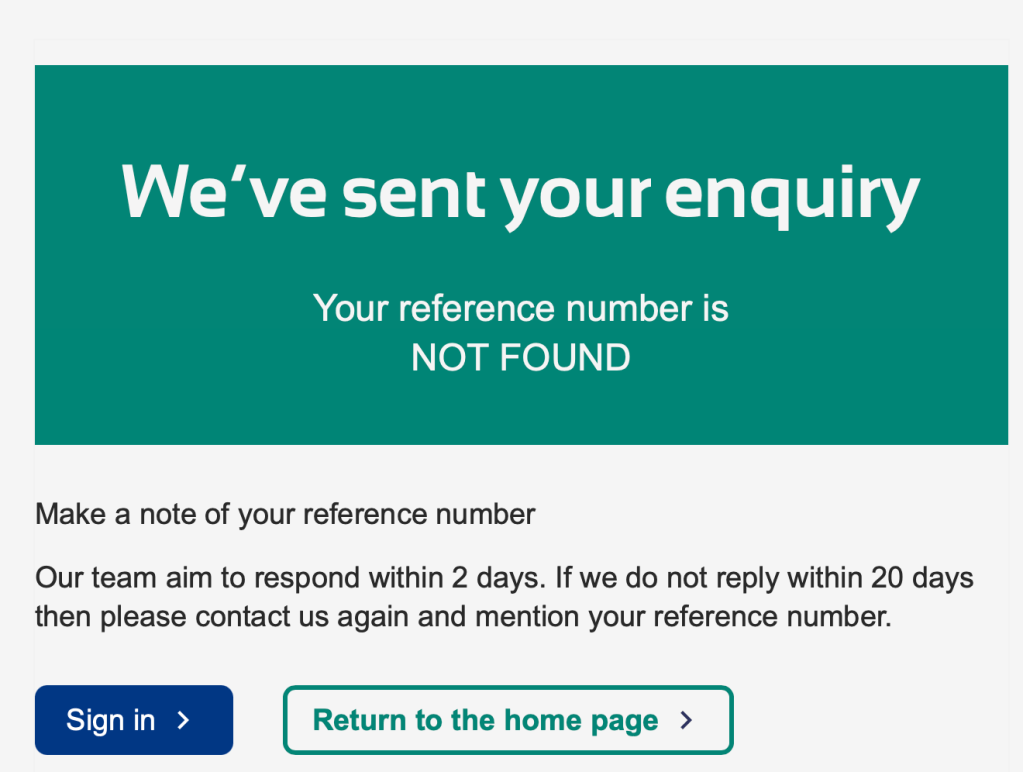Click the "Our team aim to respond" sentence
1023x772 pixels.
click(200, 578)
